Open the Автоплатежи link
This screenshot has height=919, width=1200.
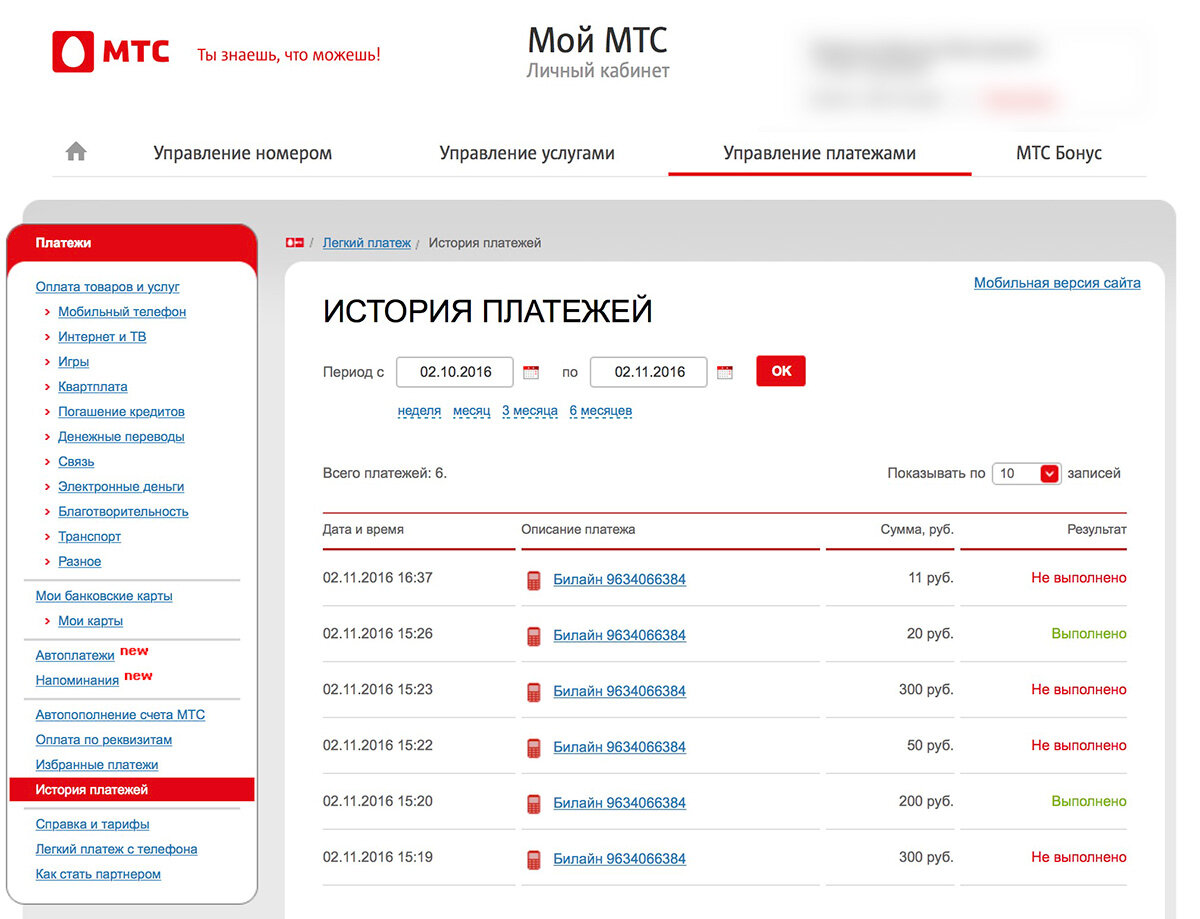[75, 656]
